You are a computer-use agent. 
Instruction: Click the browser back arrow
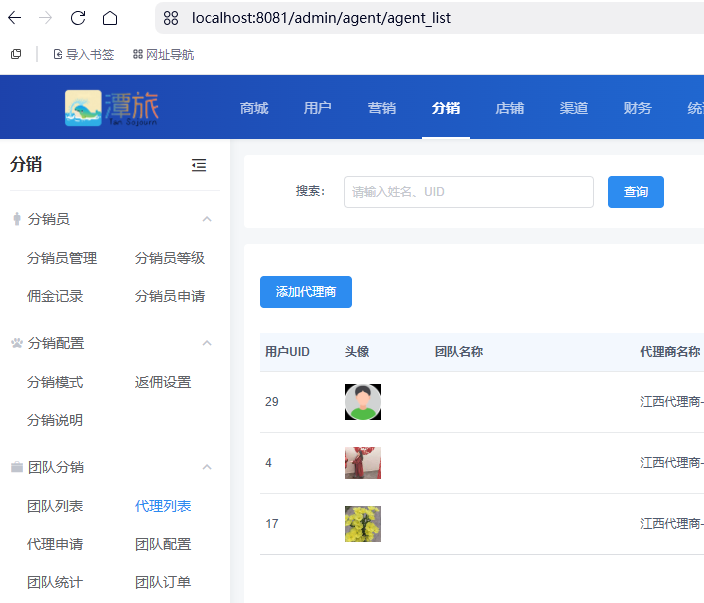(x=15, y=18)
